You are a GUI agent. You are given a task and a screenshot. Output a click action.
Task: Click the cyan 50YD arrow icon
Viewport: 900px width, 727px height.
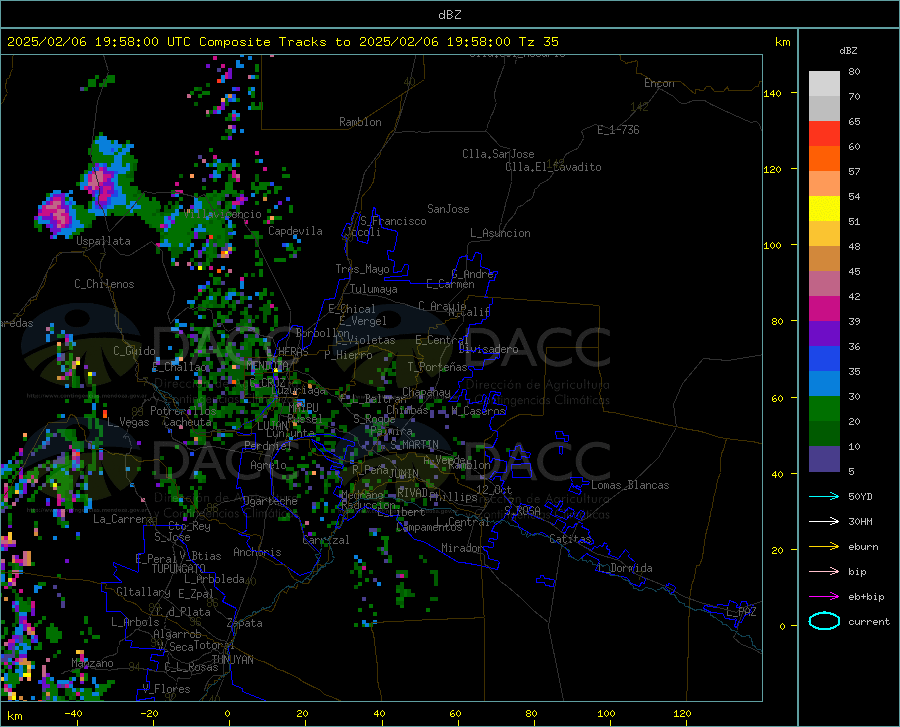pyautogui.click(x=824, y=496)
